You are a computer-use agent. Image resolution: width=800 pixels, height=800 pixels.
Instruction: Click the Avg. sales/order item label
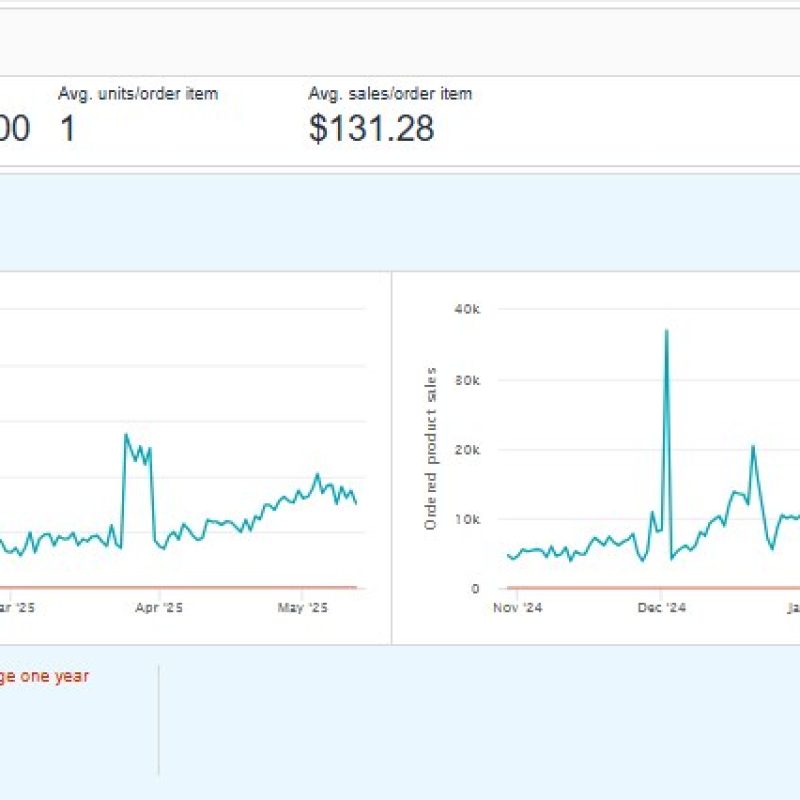point(390,94)
